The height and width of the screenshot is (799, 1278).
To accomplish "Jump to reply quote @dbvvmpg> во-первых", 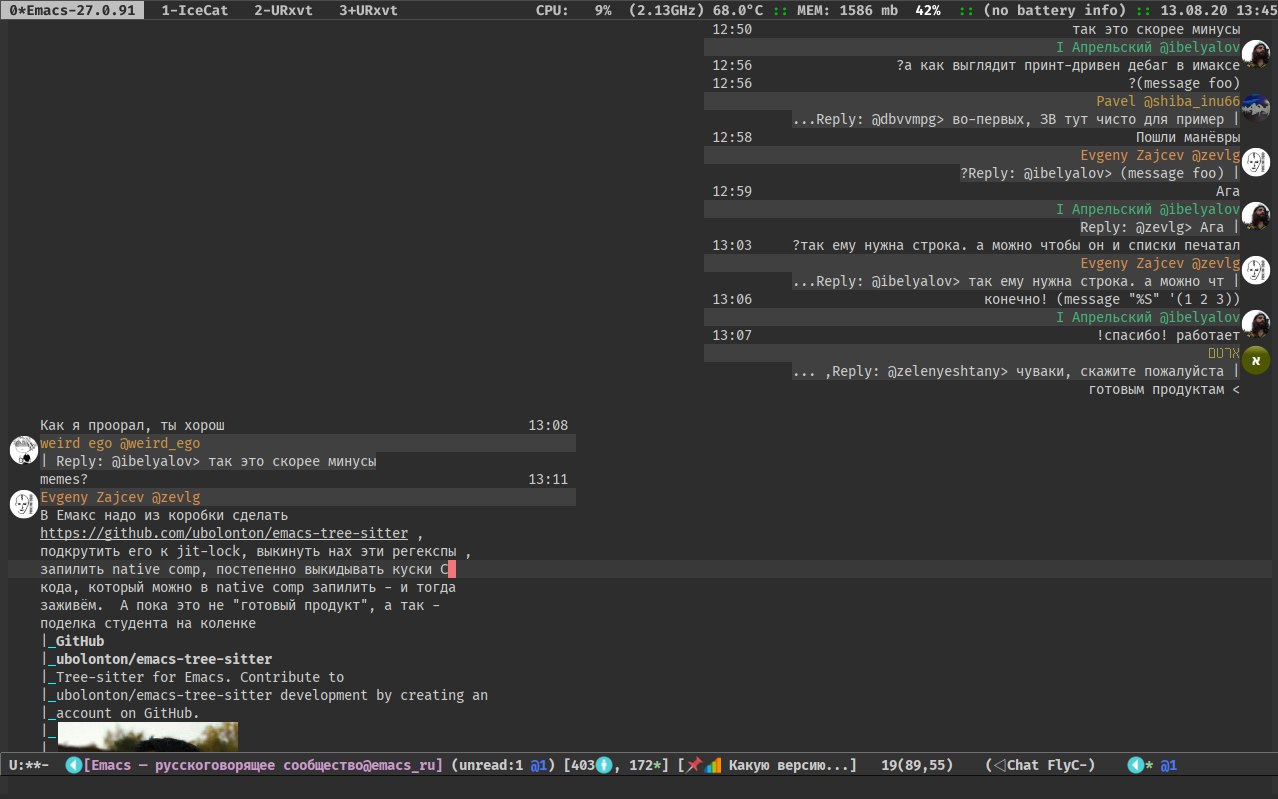I will pyautogui.click(x=1015, y=119).
